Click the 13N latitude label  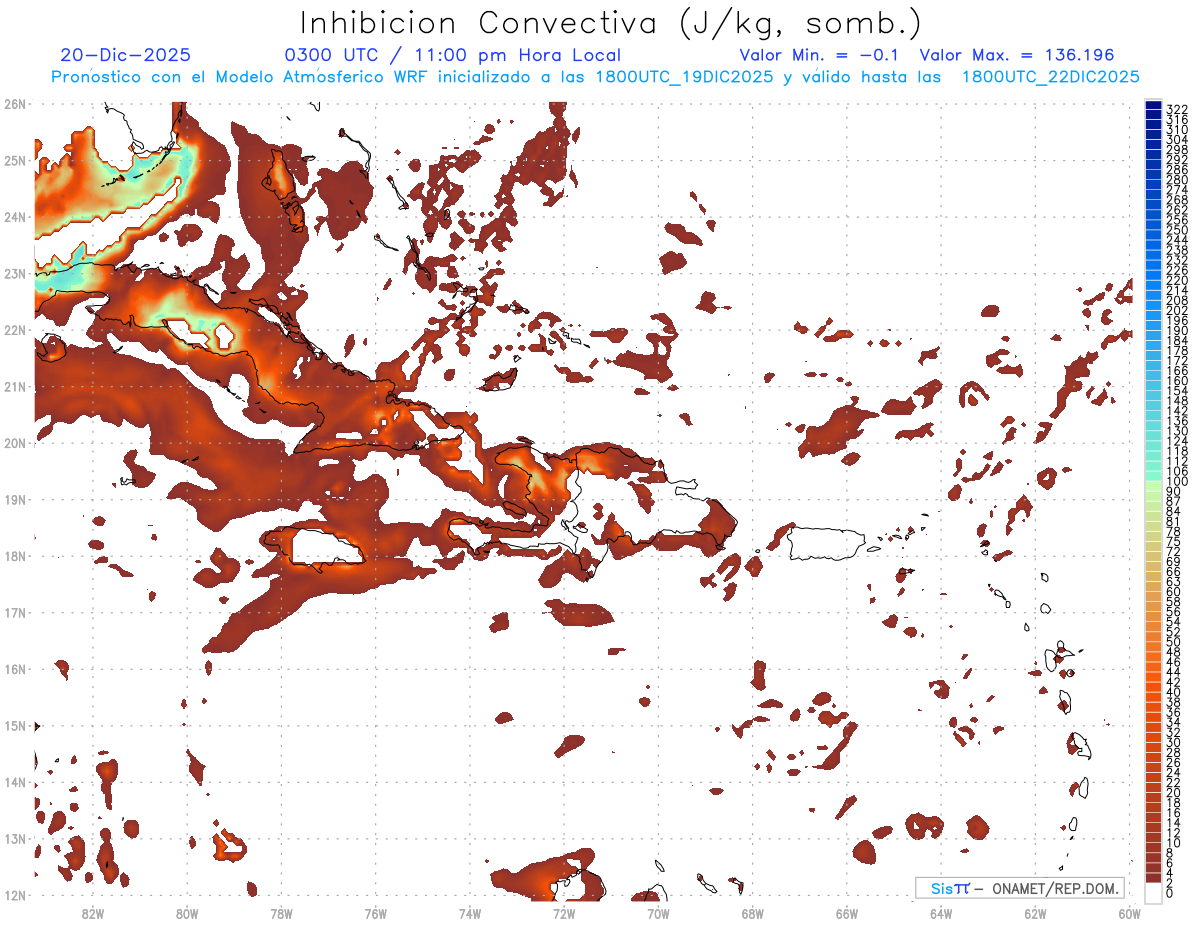(14, 838)
